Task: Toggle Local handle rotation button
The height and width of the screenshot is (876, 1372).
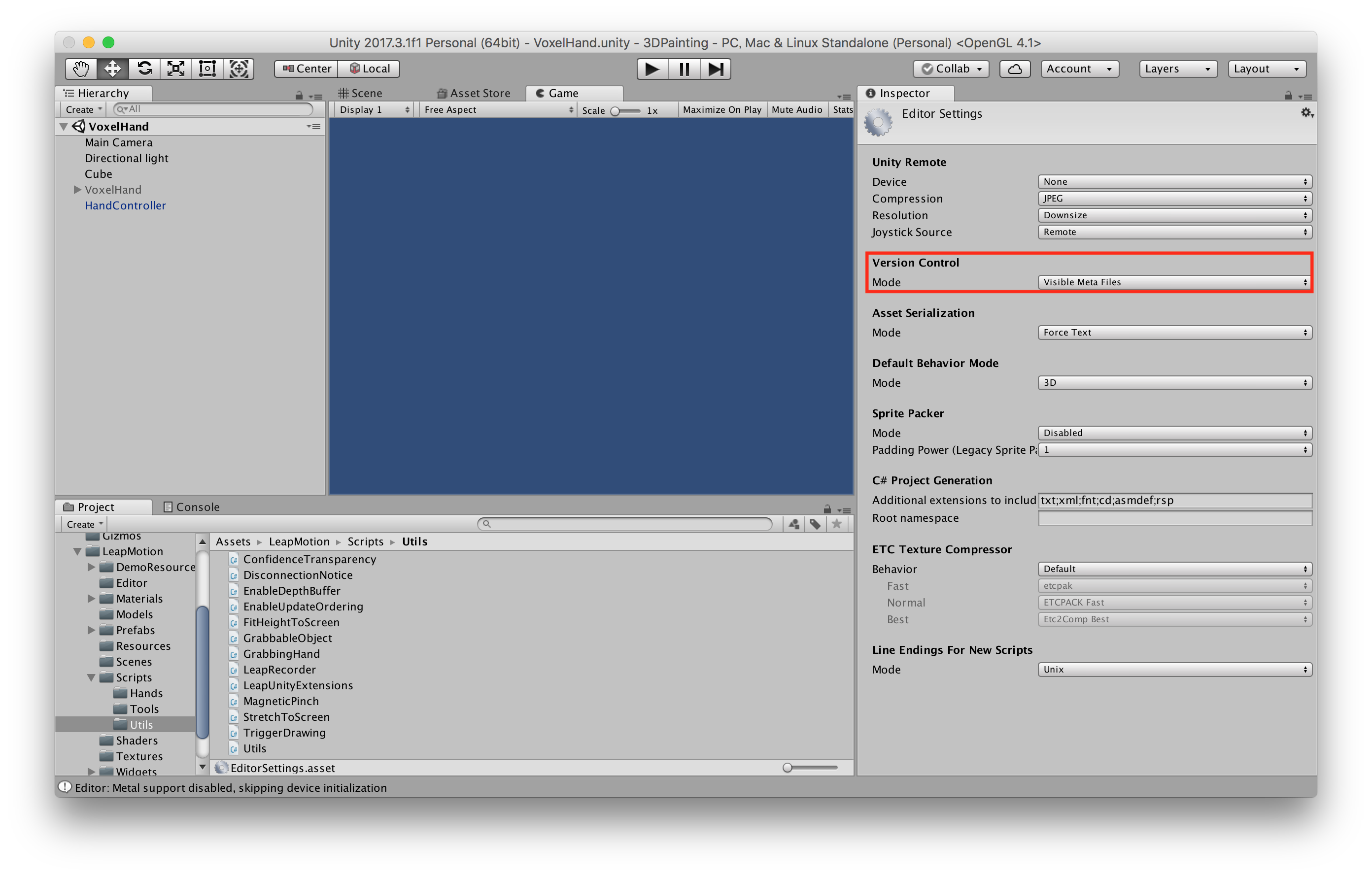Action: pos(369,69)
